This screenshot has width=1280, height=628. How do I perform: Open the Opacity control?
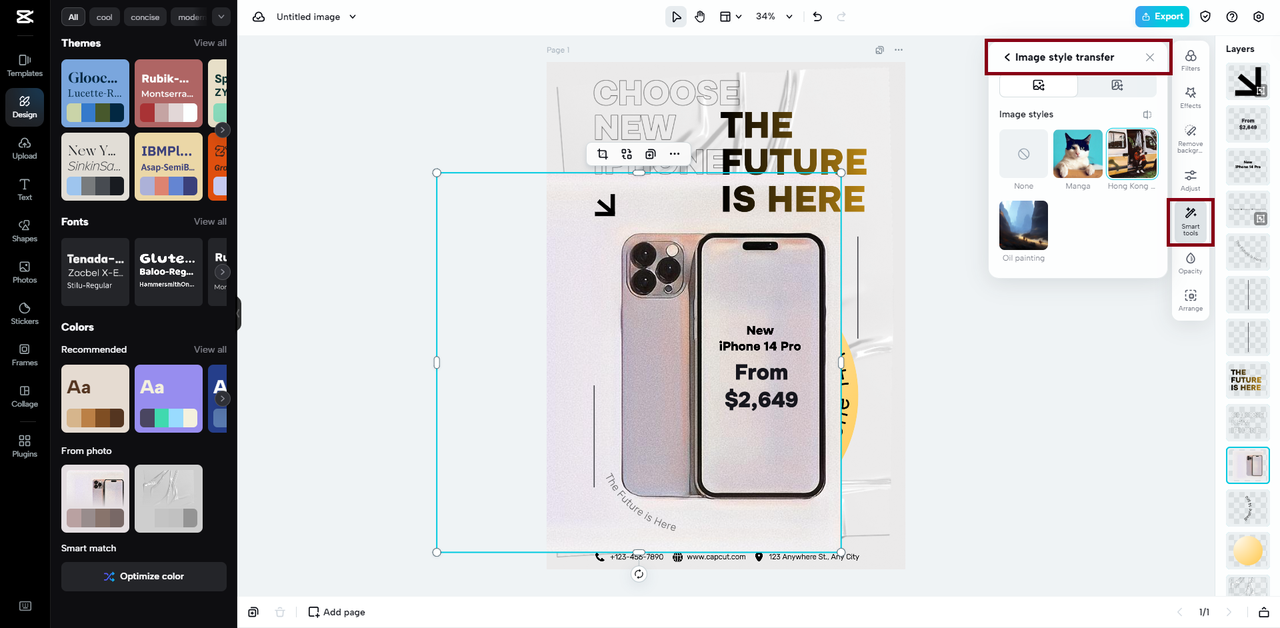[x=1190, y=263]
